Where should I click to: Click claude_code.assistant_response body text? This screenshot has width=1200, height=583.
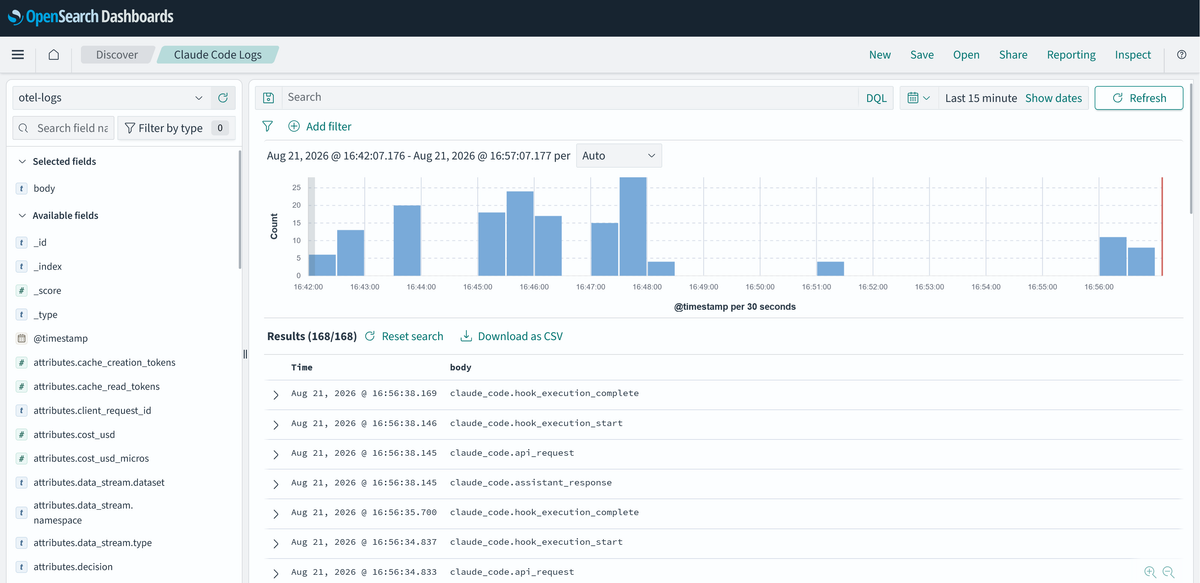coord(531,483)
